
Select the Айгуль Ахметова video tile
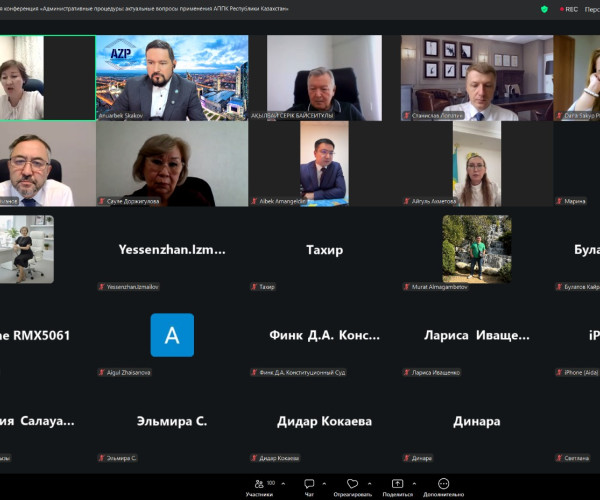pos(477,164)
